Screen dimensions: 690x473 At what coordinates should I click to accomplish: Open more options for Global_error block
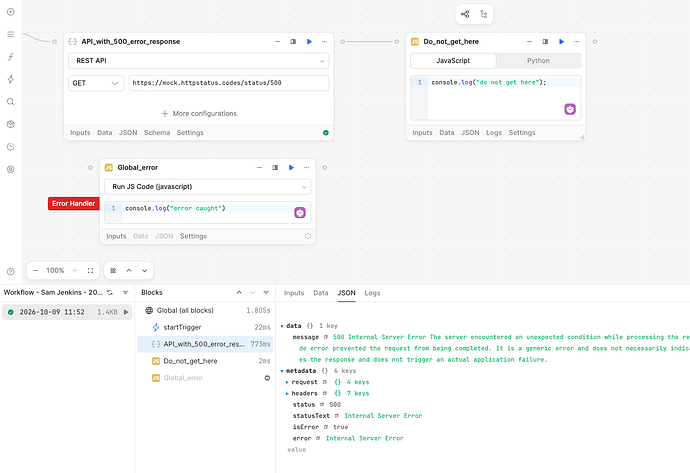pos(306,167)
